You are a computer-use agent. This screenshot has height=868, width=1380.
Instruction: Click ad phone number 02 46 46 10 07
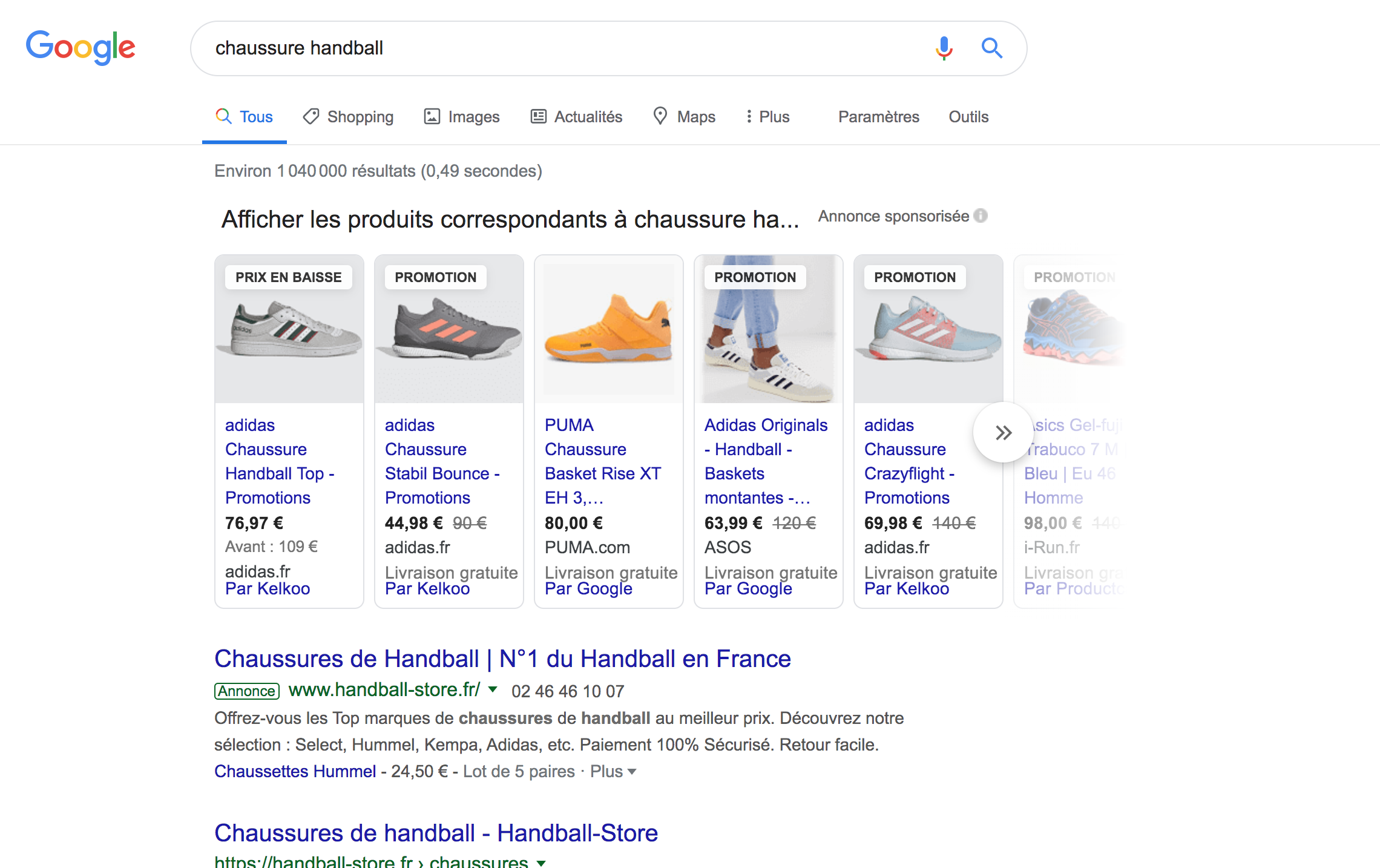click(x=568, y=691)
